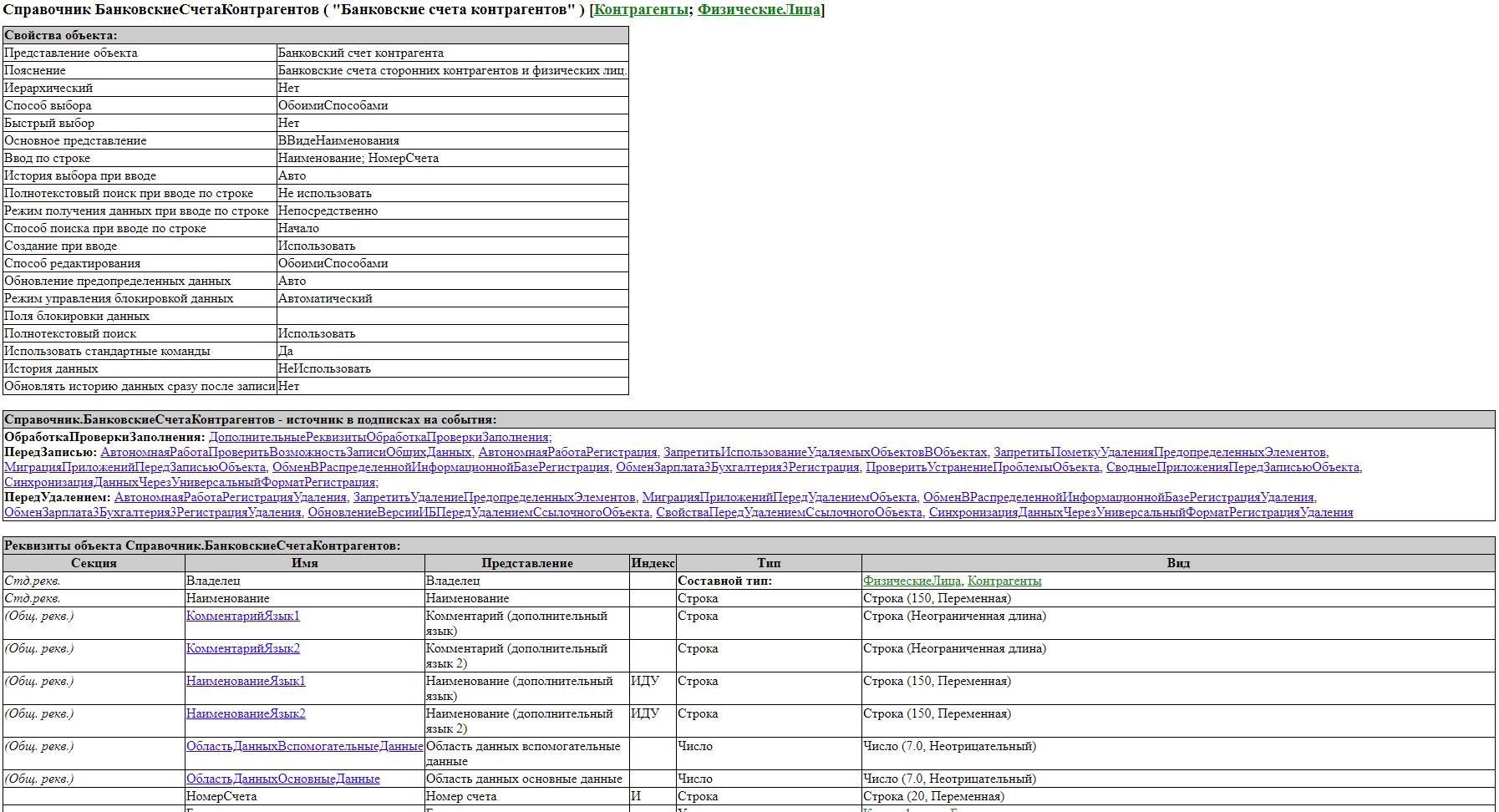Open the Контрагенты link in the page heading
This screenshot has width=1499, height=812.
(641, 10)
